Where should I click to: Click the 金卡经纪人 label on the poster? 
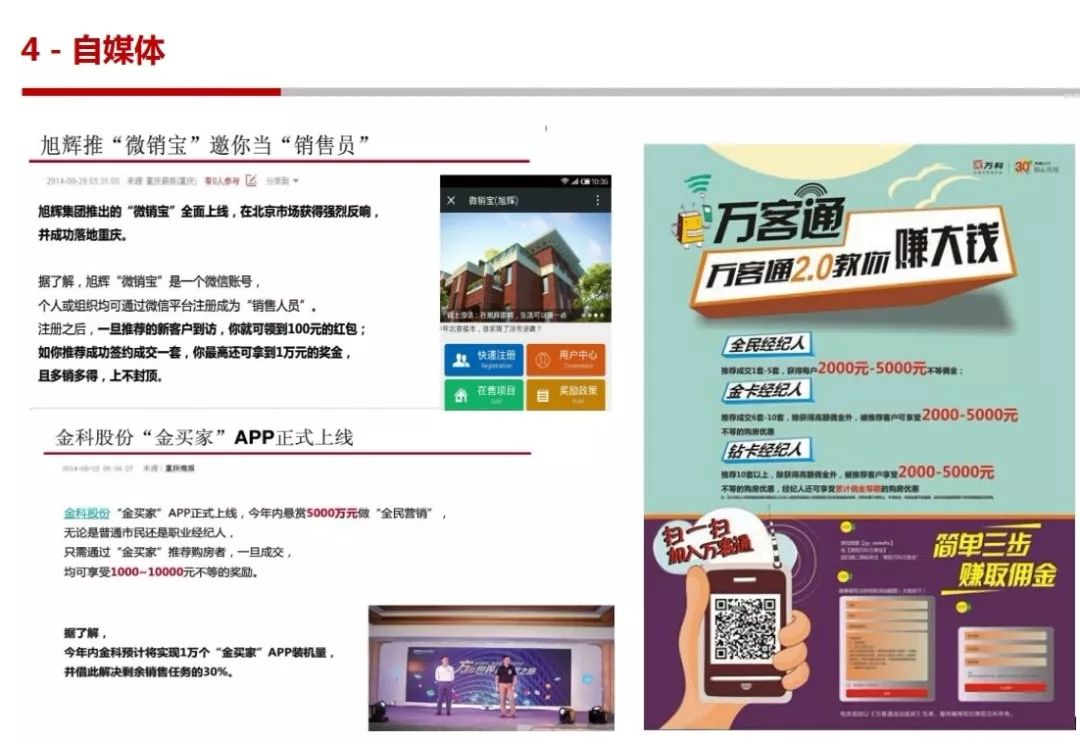(767, 391)
